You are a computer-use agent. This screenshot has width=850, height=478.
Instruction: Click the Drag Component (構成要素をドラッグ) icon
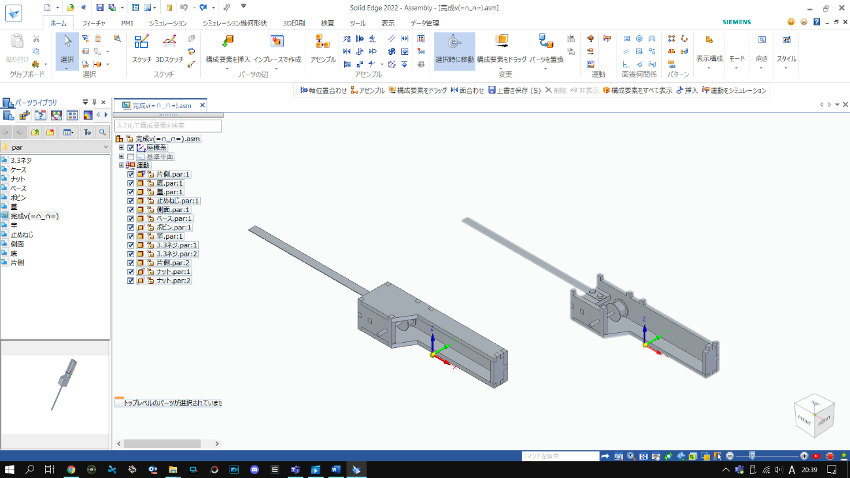(501, 42)
